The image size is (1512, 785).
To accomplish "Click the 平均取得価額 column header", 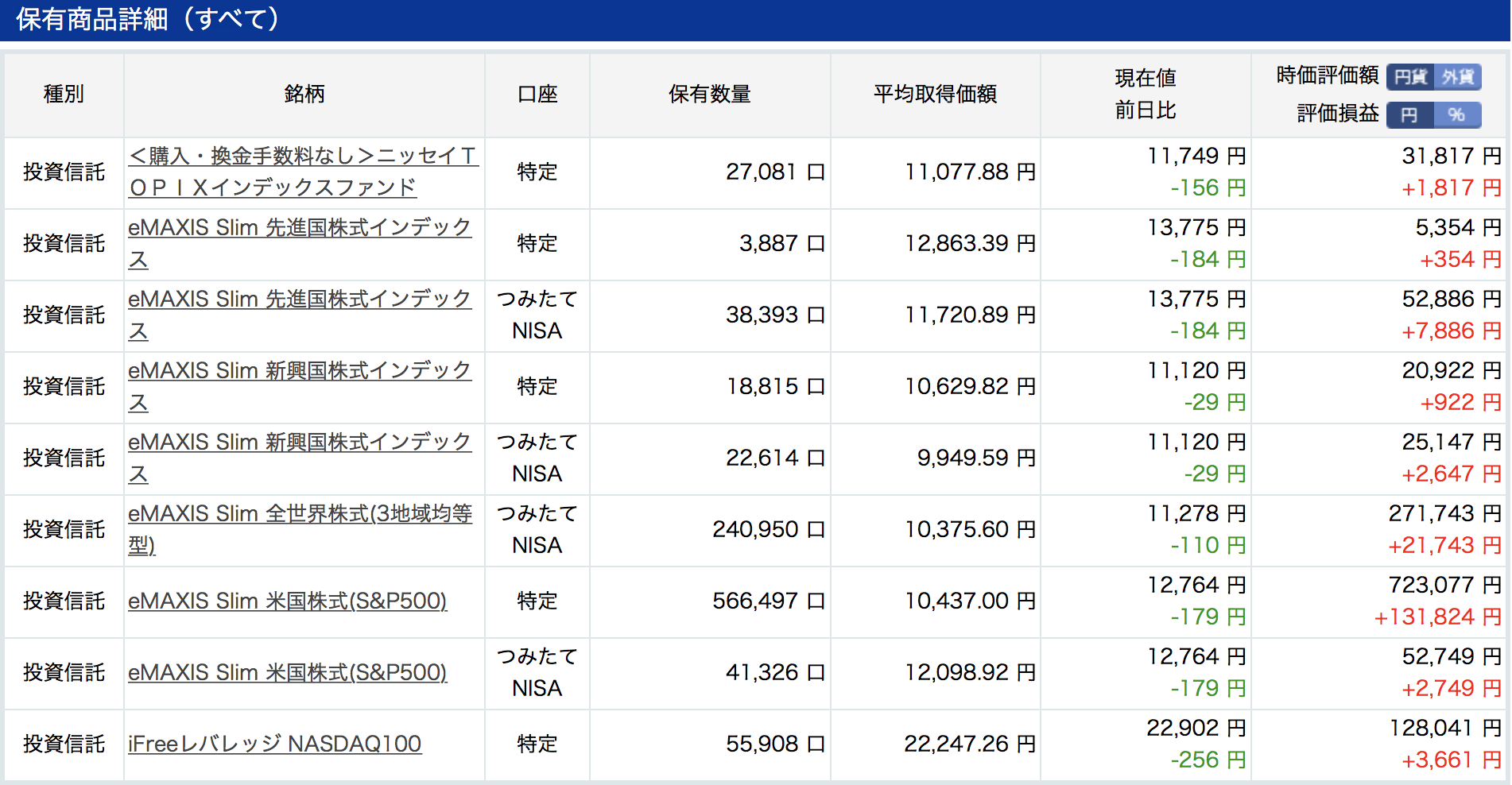I will (936, 95).
